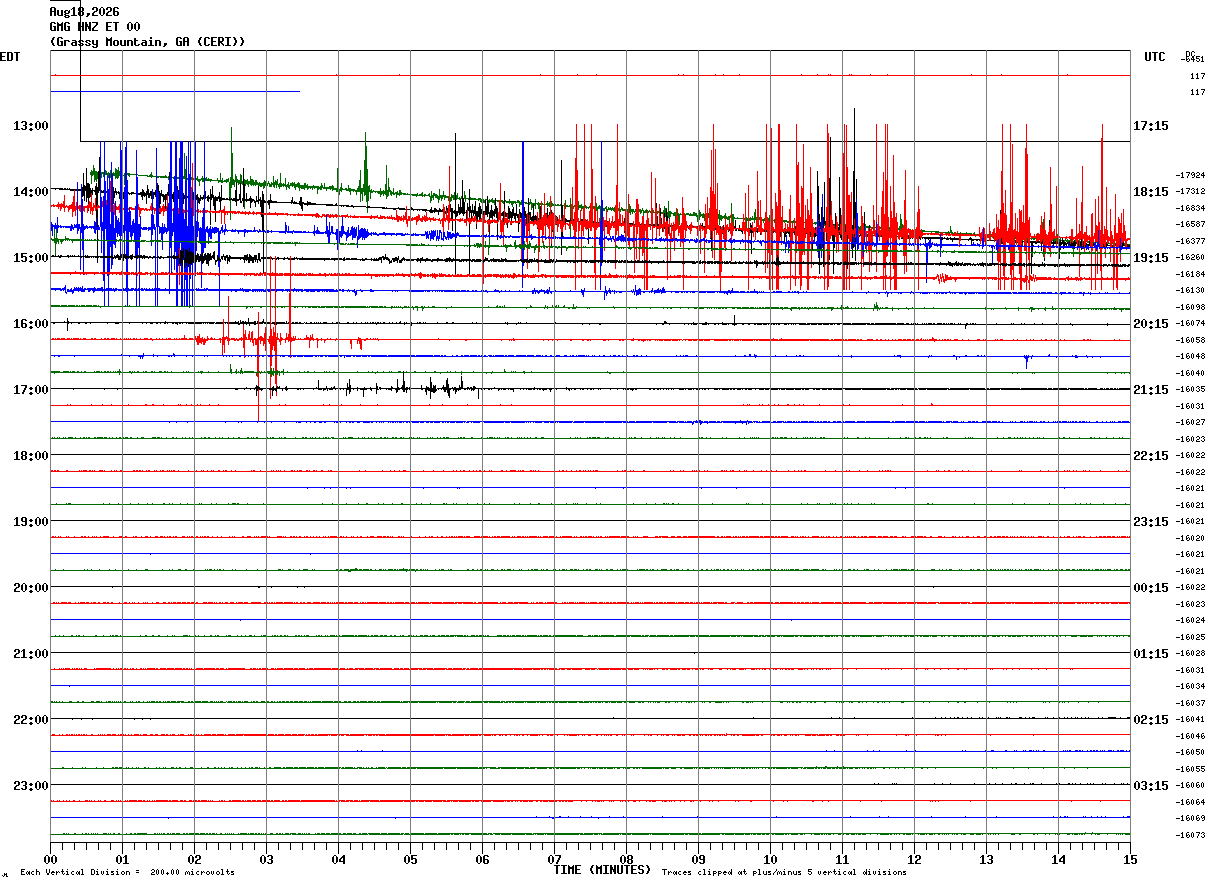Click the DC offset value -16074
The image size is (1210, 886).
(x=1190, y=323)
